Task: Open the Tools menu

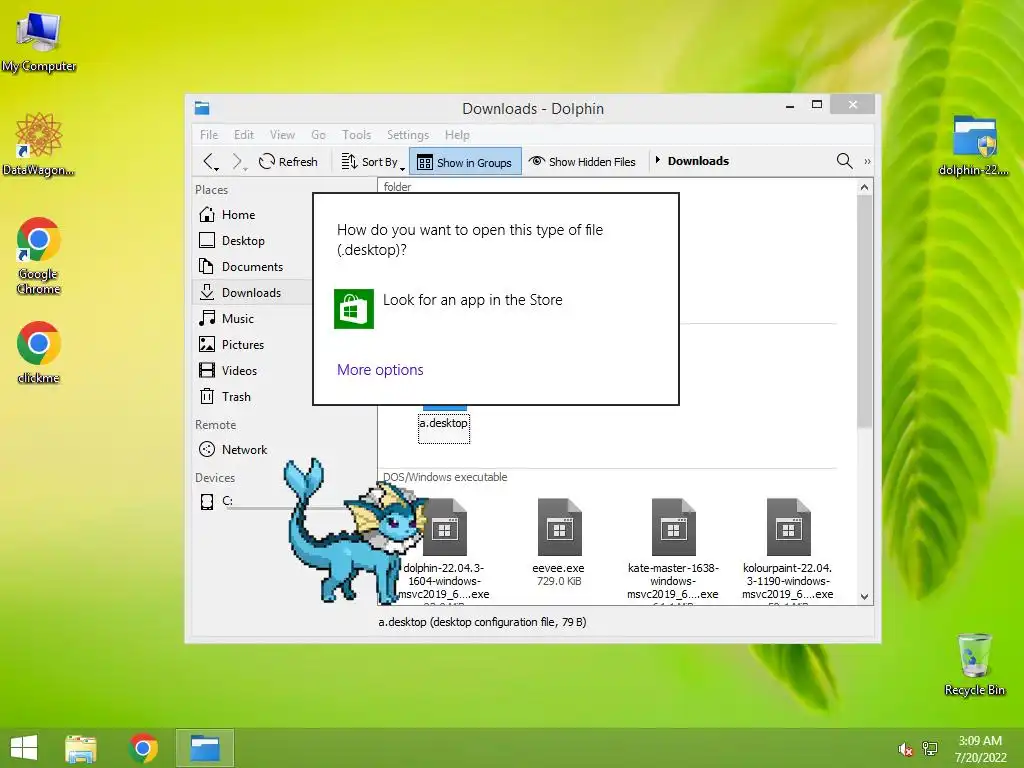Action: [x=357, y=135]
